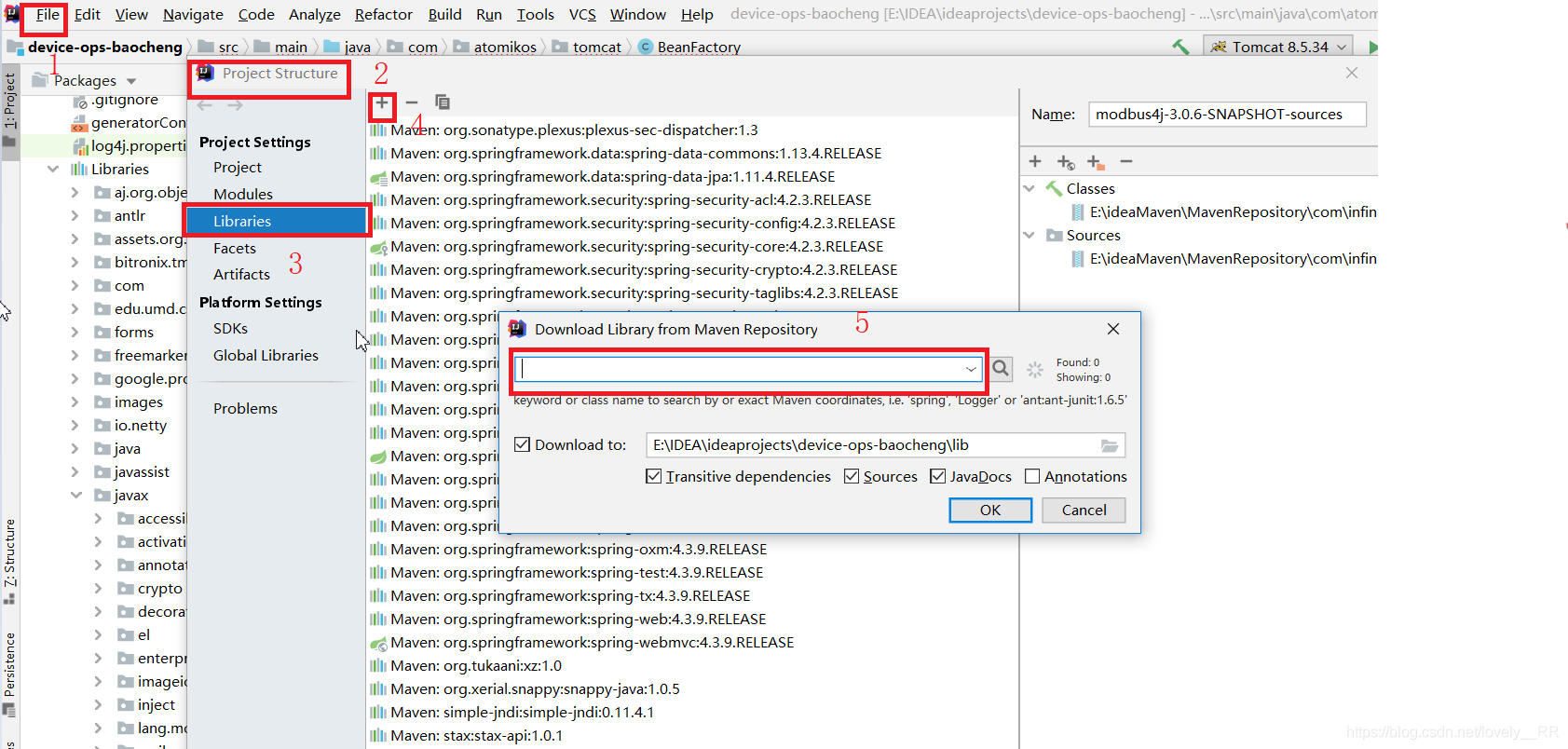This screenshot has height=749, width=1568.
Task: Click the build project hammer icon
Action: tap(1180, 47)
